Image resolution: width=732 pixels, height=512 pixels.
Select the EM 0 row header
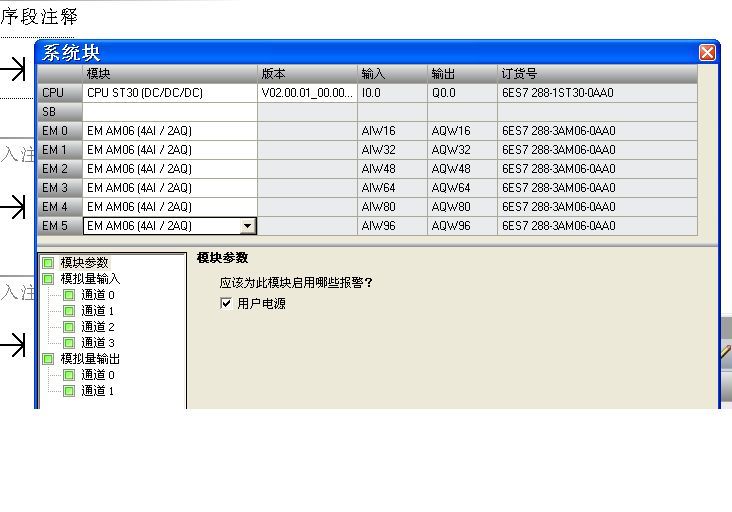pyautogui.click(x=60, y=131)
